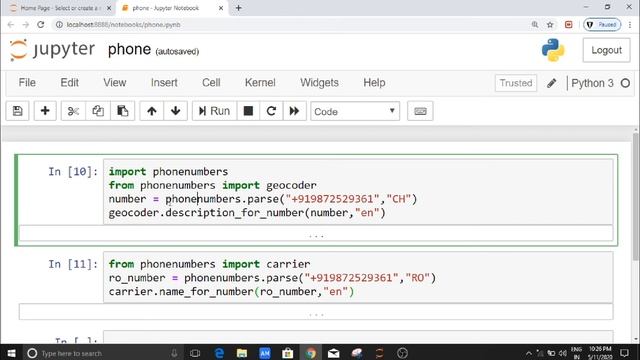Click inside code cell In [10]
The width and height of the screenshot is (640, 360).
[358, 192]
